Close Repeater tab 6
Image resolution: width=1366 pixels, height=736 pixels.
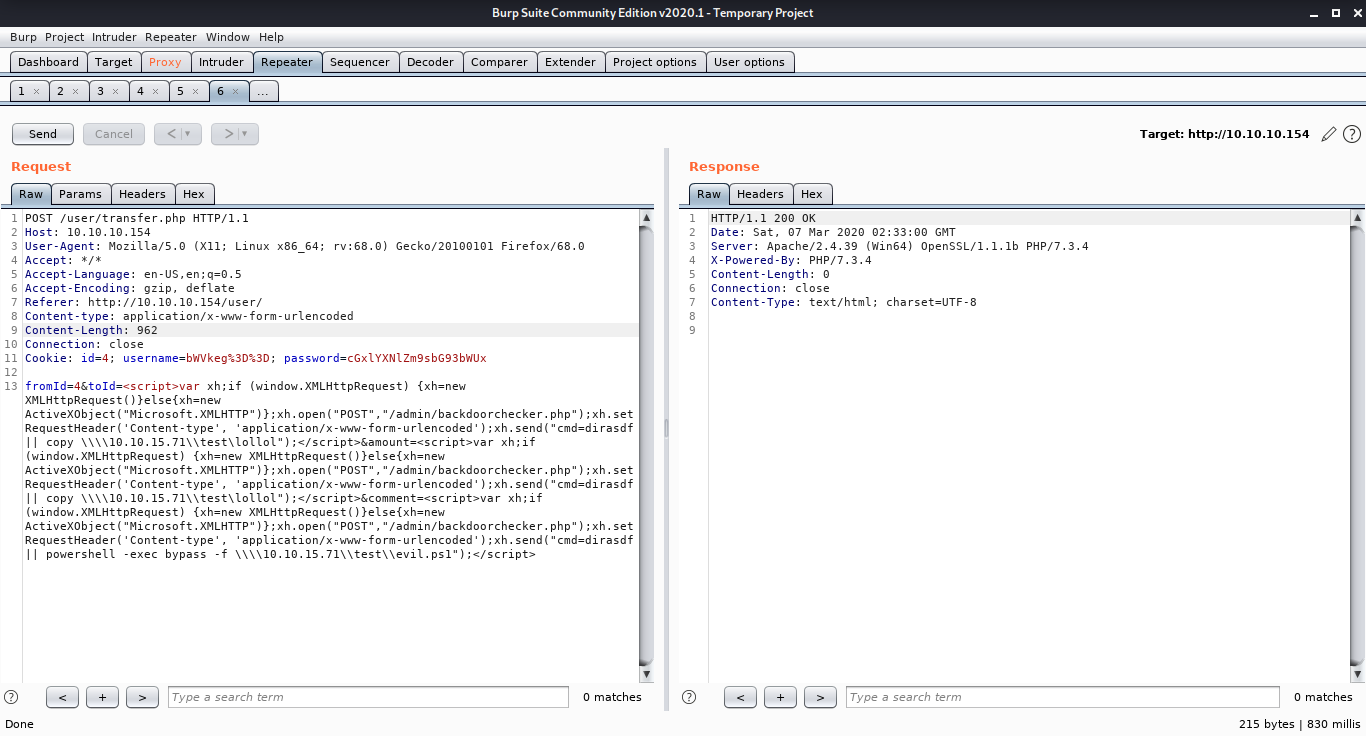pyautogui.click(x=236, y=91)
